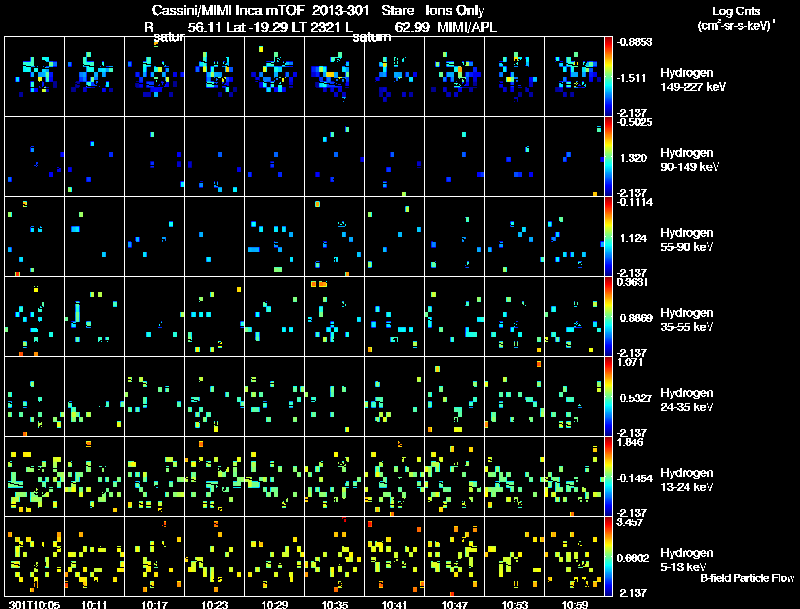Image resolution: width=800 pixels, height=609 pixels.
Task: Open the 149-227 keV panel at 10:35
Action: click(335, 76)
